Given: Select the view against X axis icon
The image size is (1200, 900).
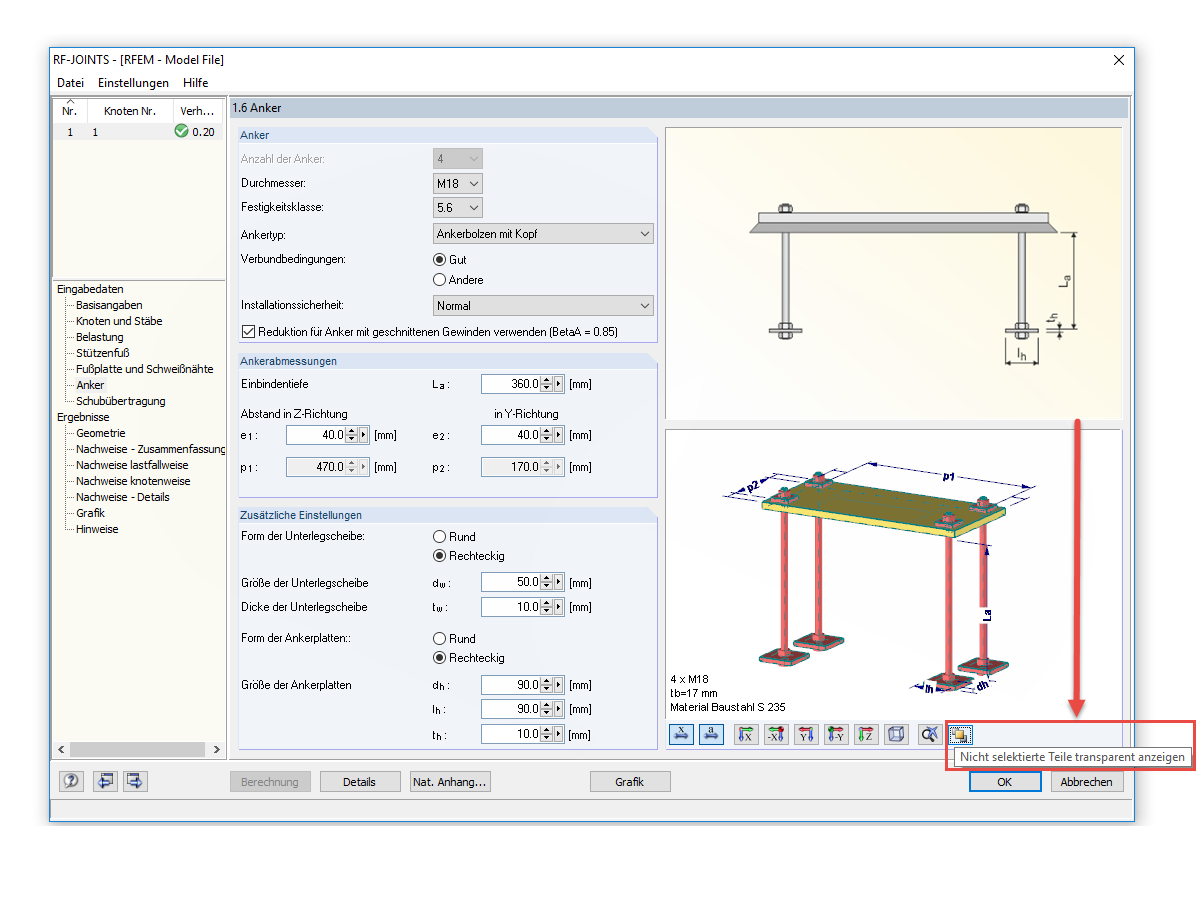Looking at the screenshot, I should coord(776,735).
